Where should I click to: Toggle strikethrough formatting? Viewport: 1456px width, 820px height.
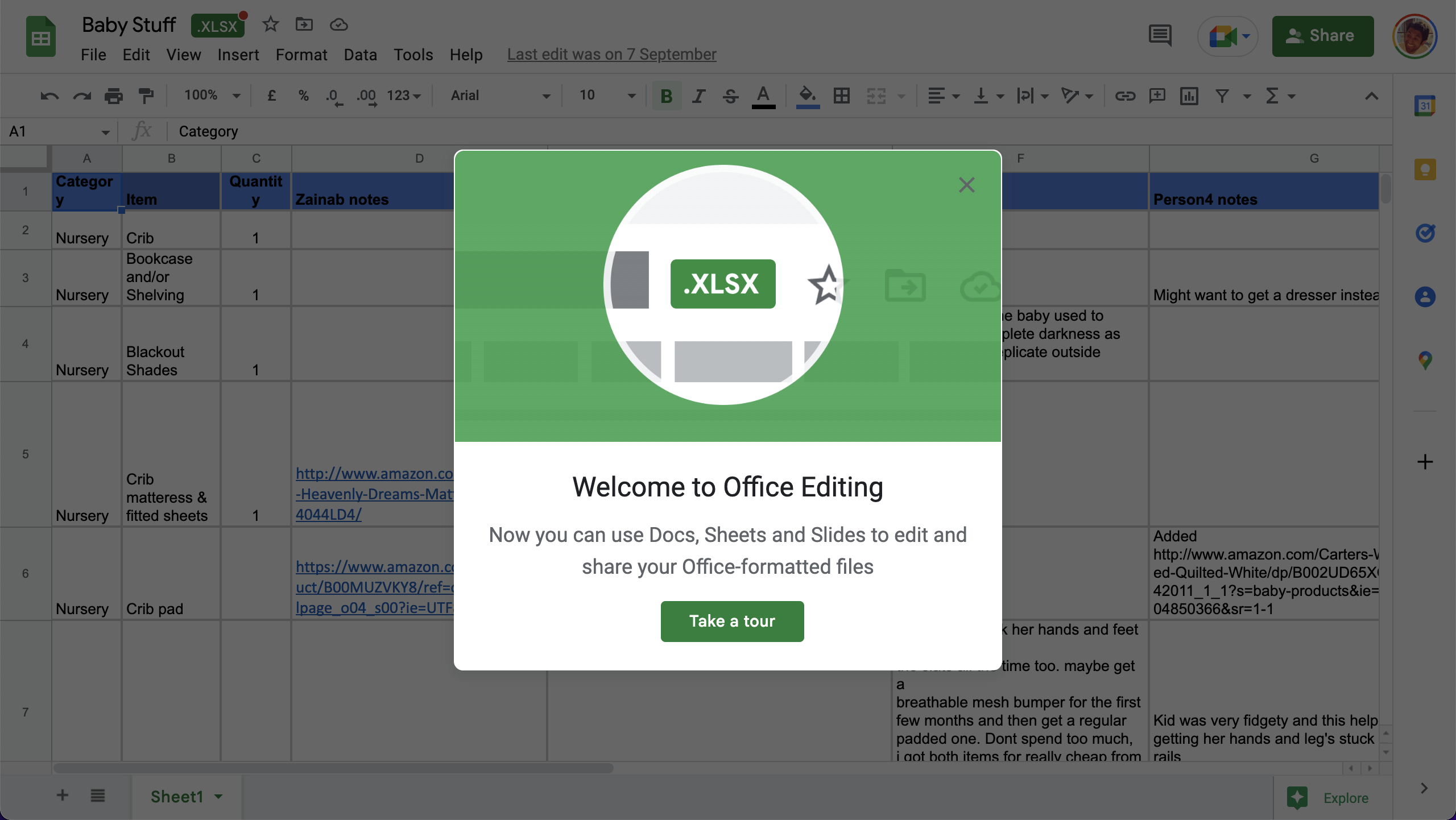click(730, 96)
